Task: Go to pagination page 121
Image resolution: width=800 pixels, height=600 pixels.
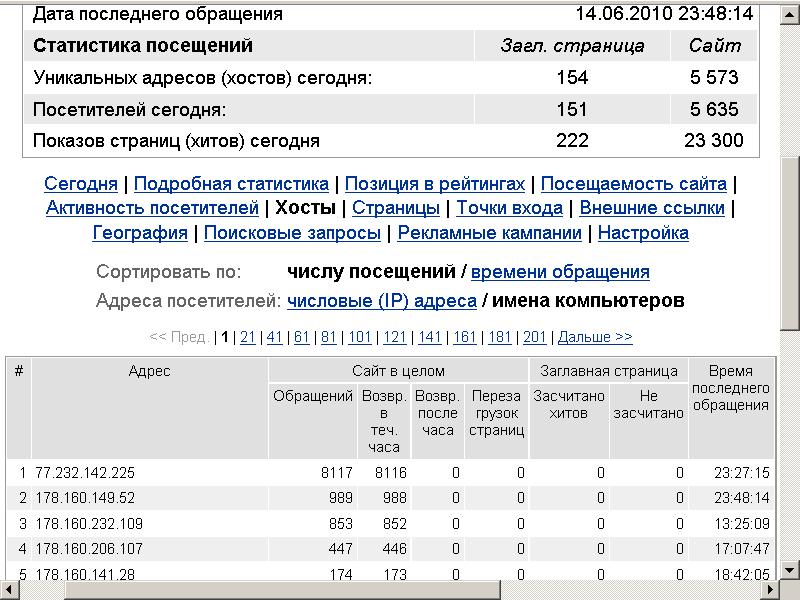Action: point(394,337)
